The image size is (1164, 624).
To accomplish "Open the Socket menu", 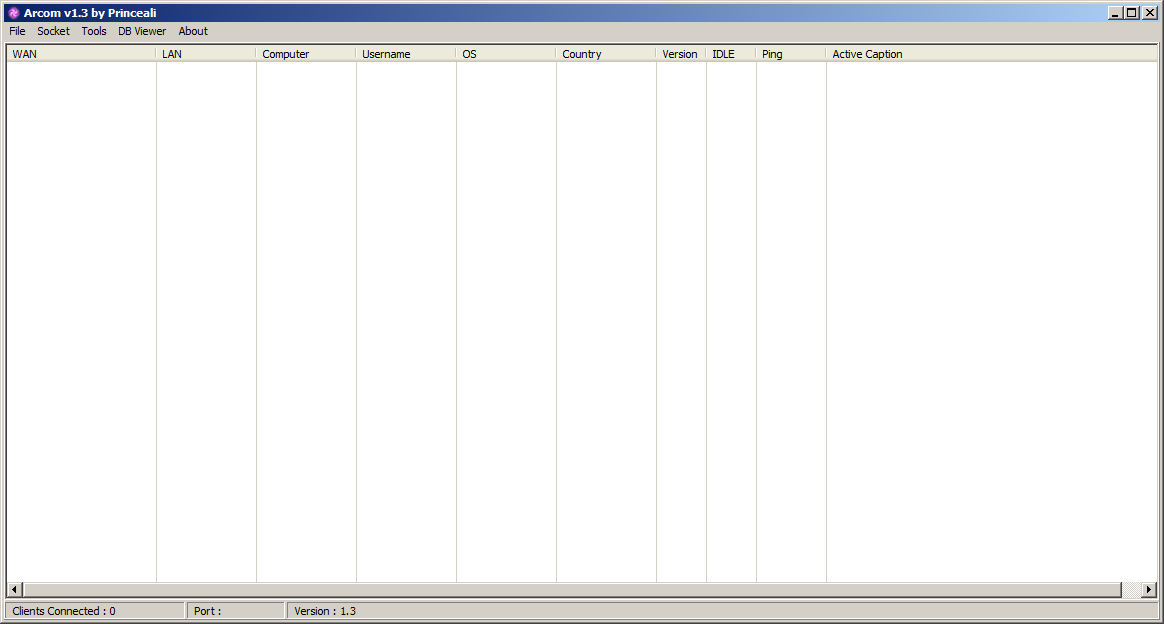I will click(x=54, y=31).
